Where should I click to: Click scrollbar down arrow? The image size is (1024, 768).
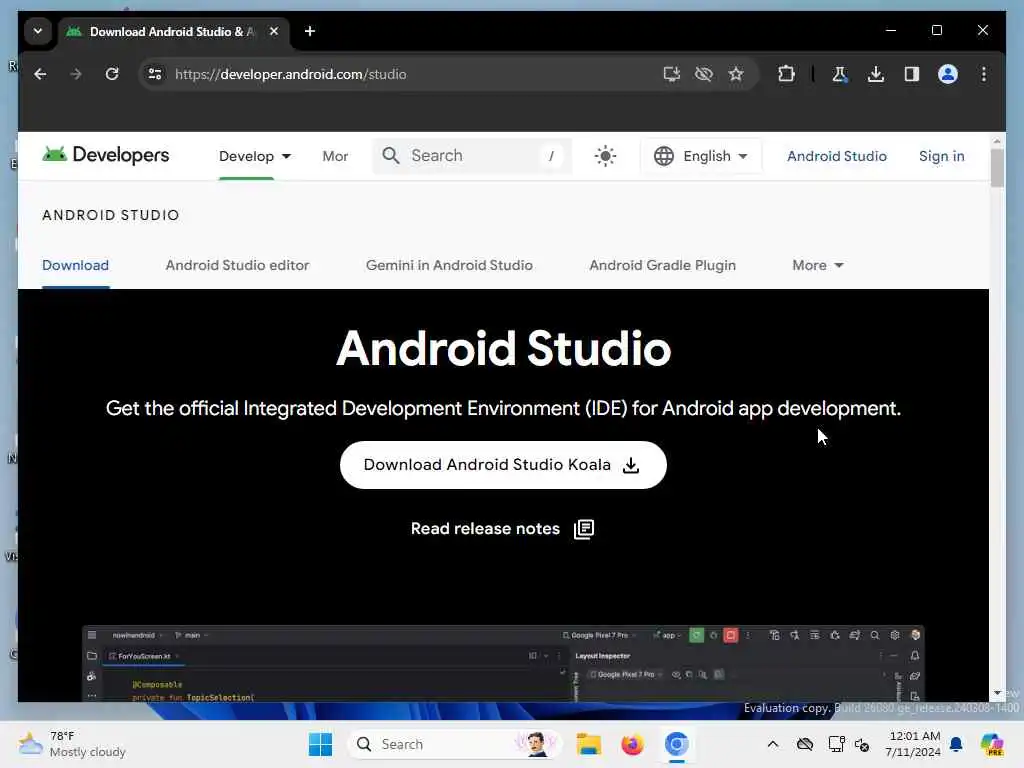click(x=997, y=693)
